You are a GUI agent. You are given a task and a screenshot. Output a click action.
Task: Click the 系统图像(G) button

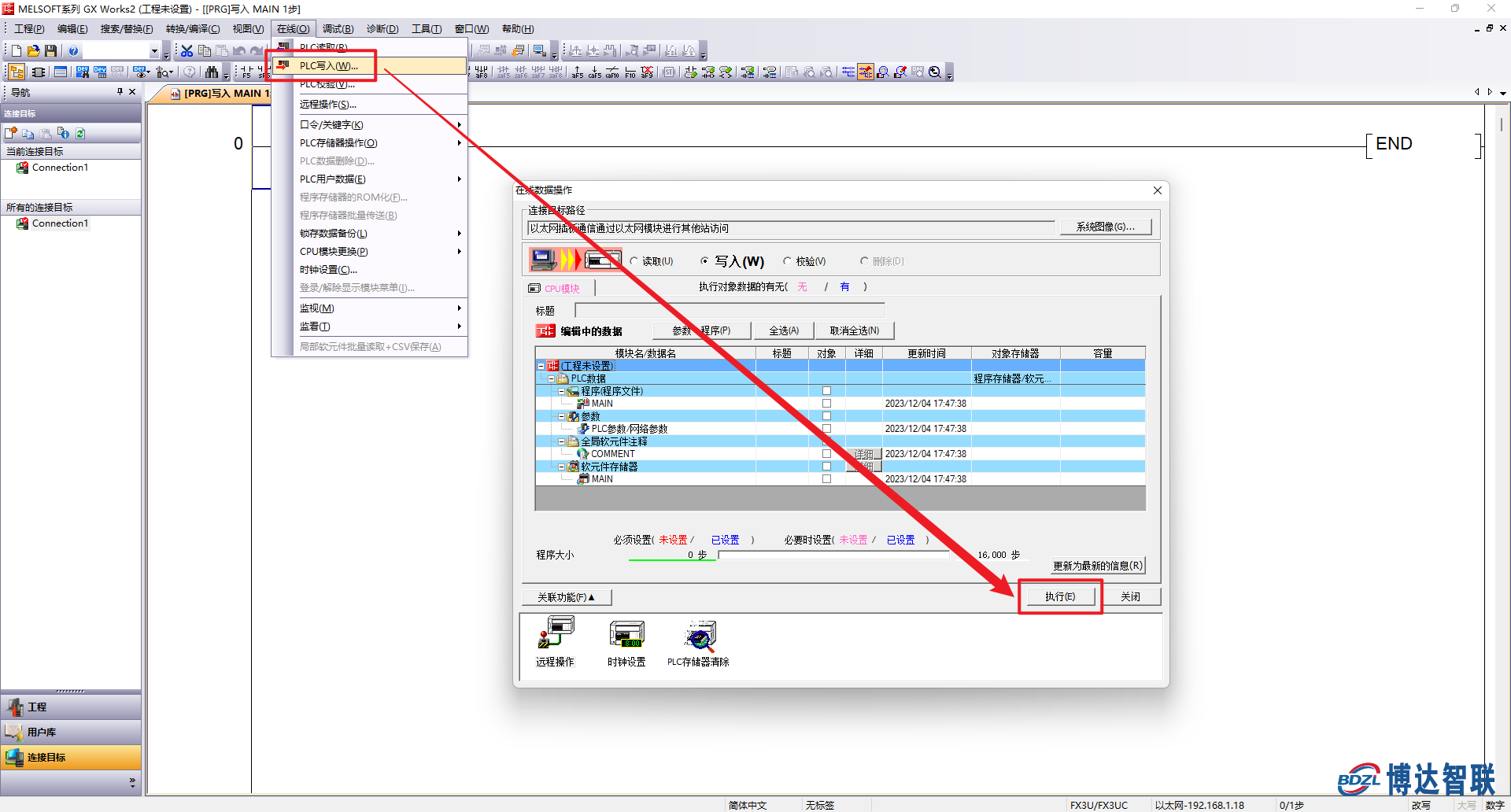(1105, 227)
